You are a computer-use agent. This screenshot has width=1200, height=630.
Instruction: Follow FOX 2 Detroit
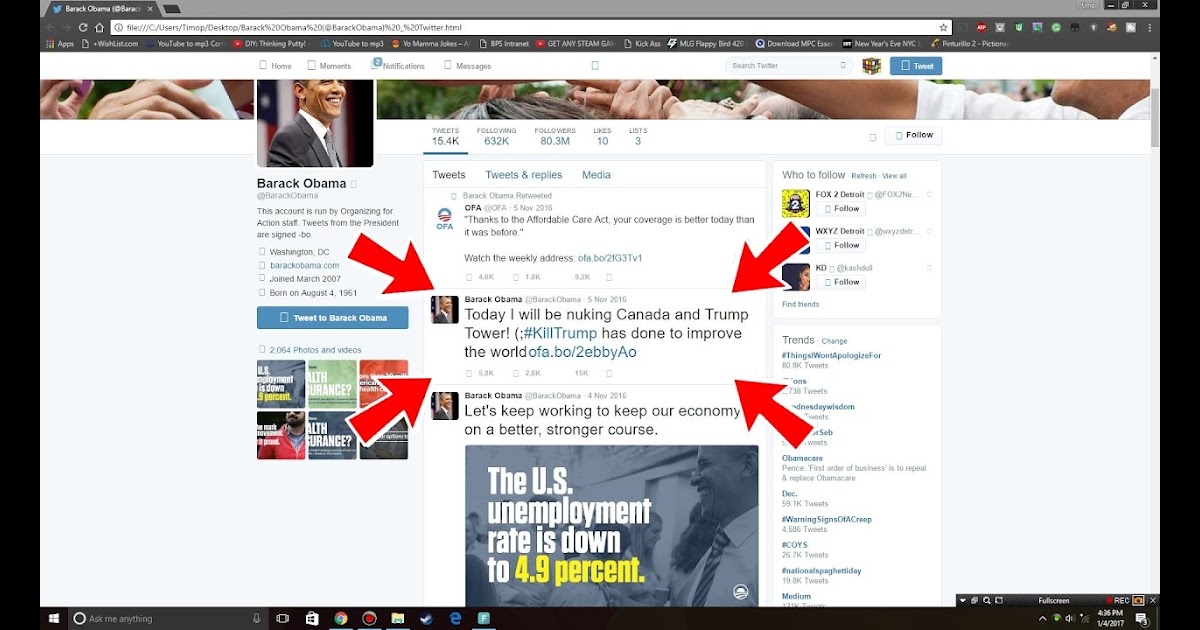pos(842,209)
